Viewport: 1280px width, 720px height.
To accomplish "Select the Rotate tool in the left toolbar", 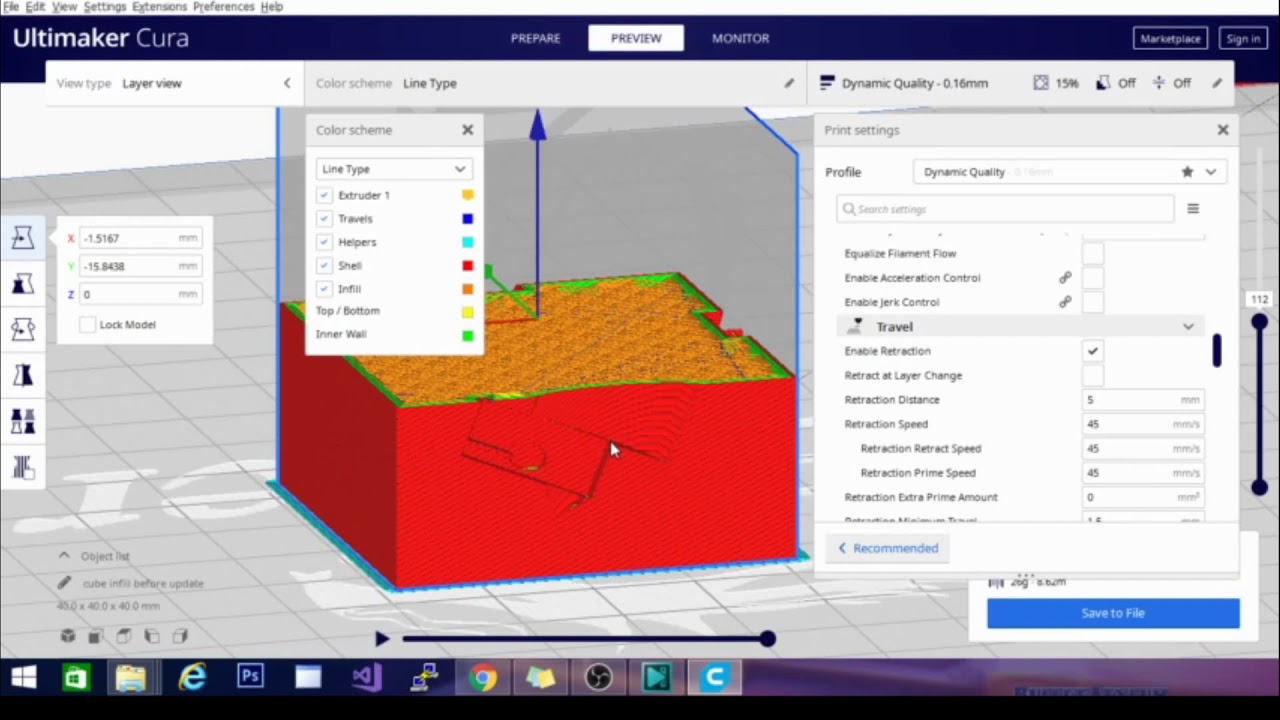I will tap(22, 329).
